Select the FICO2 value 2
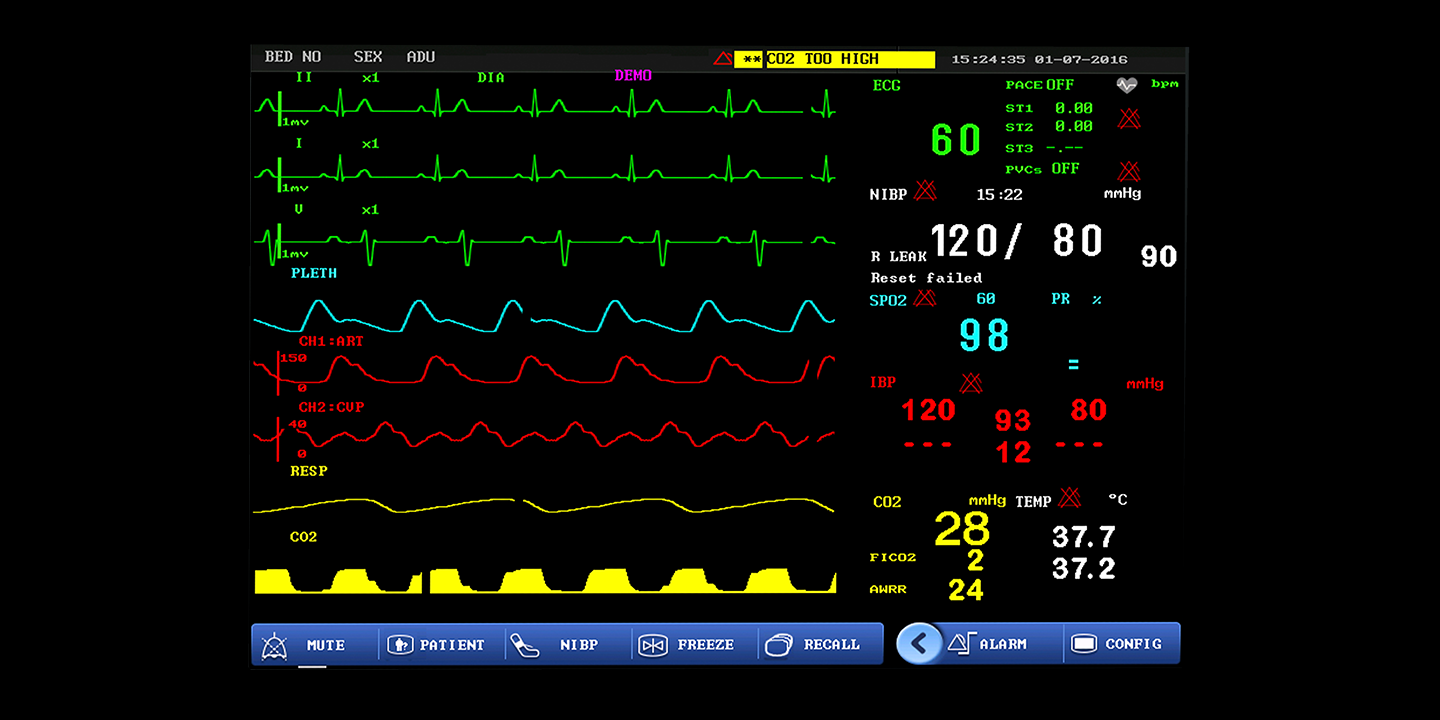The height and width of the screenshot is (720, 1440). [976, 561]
